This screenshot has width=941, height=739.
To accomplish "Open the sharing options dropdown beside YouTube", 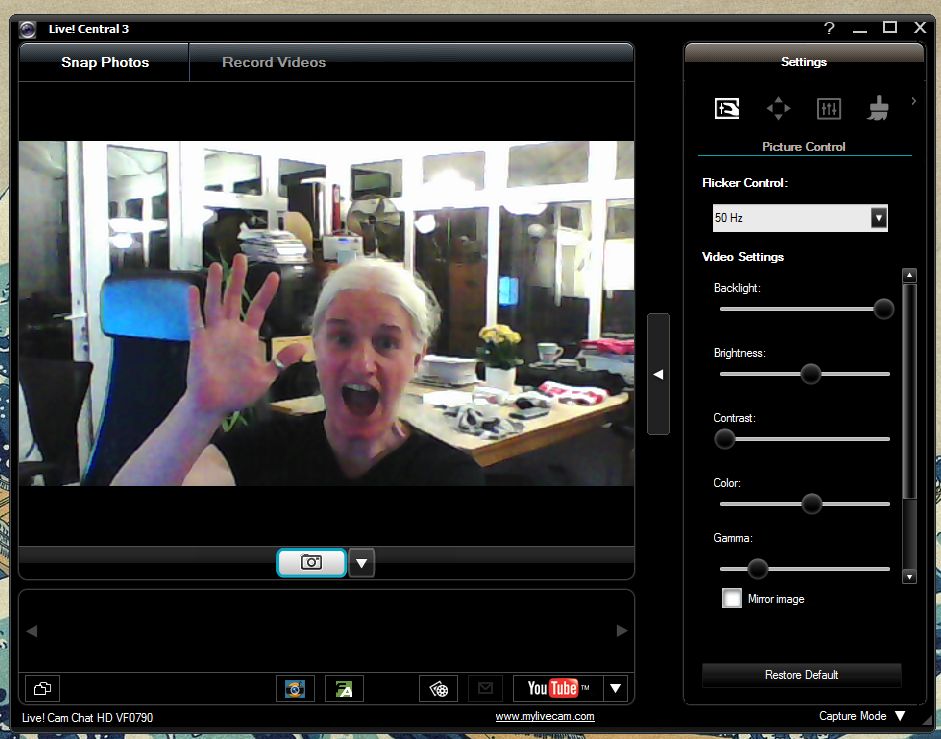I will [x=616, y=689].
